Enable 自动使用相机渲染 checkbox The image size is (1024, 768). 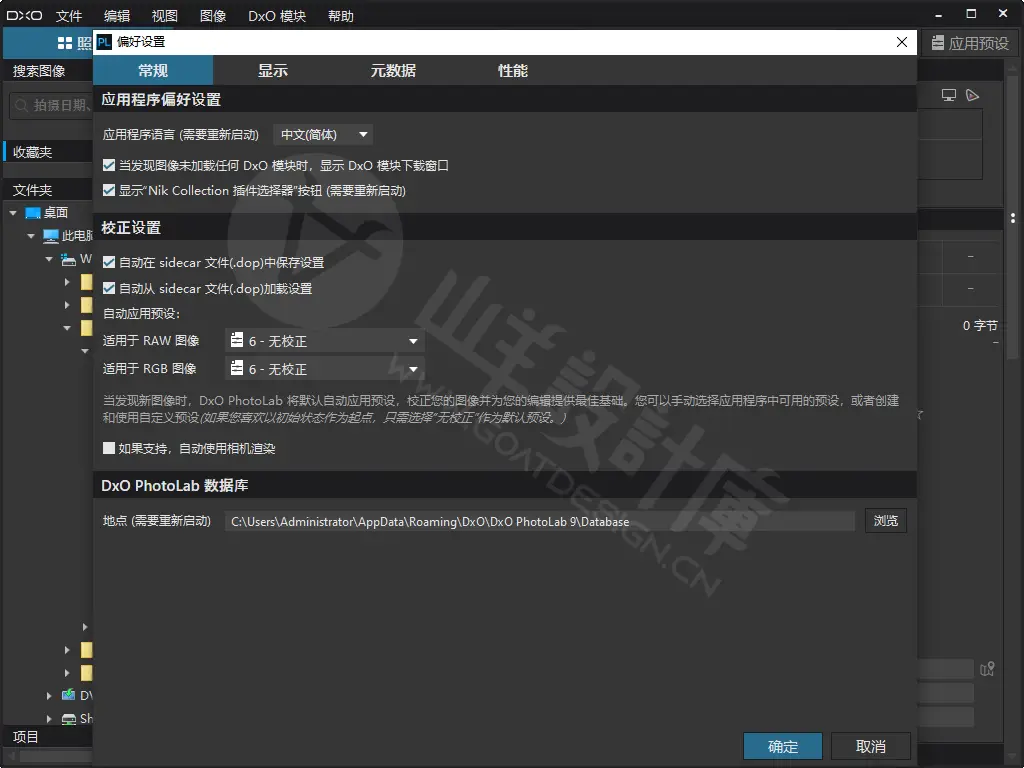click(x=109, y=448)
